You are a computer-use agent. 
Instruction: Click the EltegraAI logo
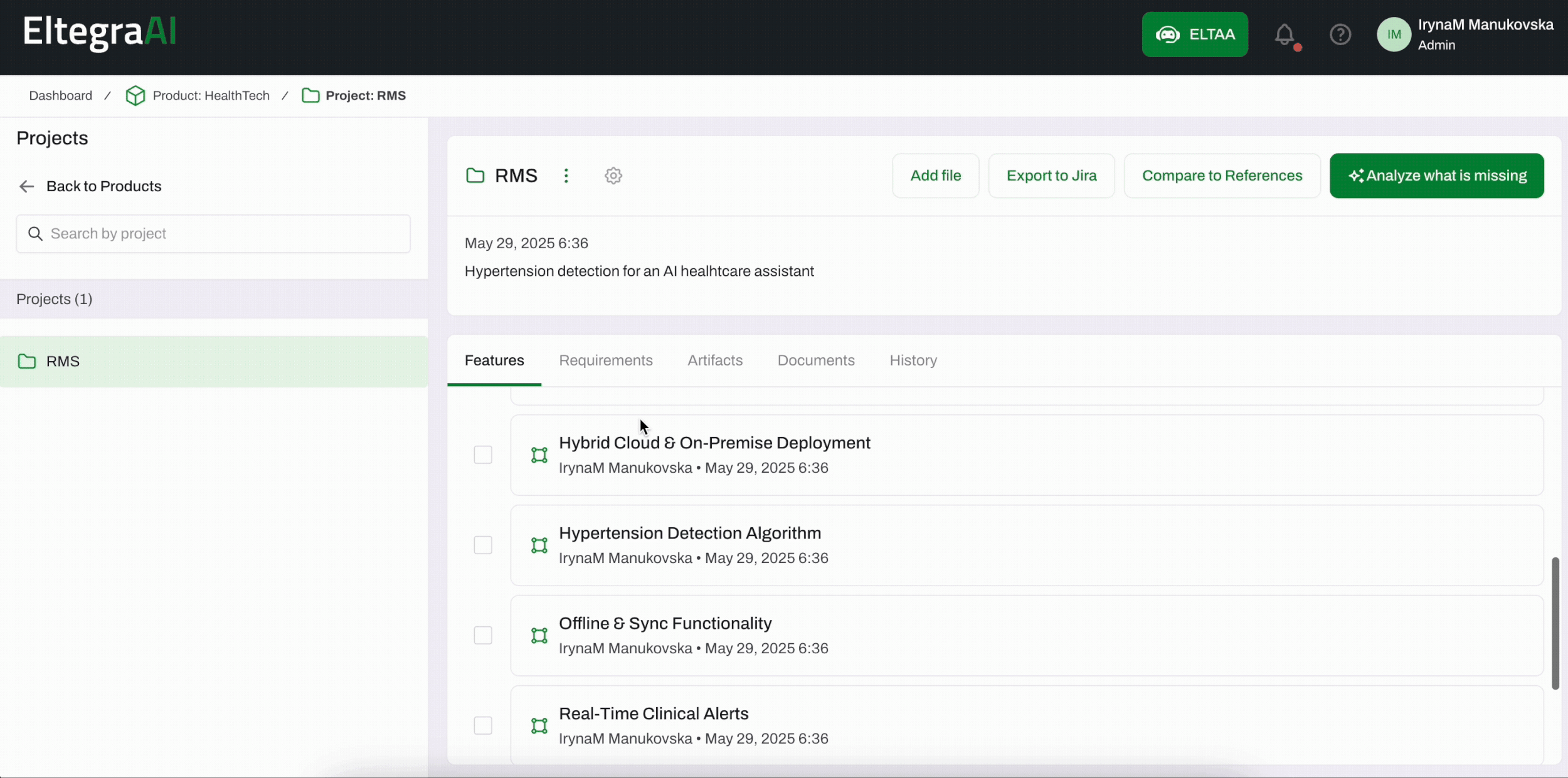click(x=100, y=31)
